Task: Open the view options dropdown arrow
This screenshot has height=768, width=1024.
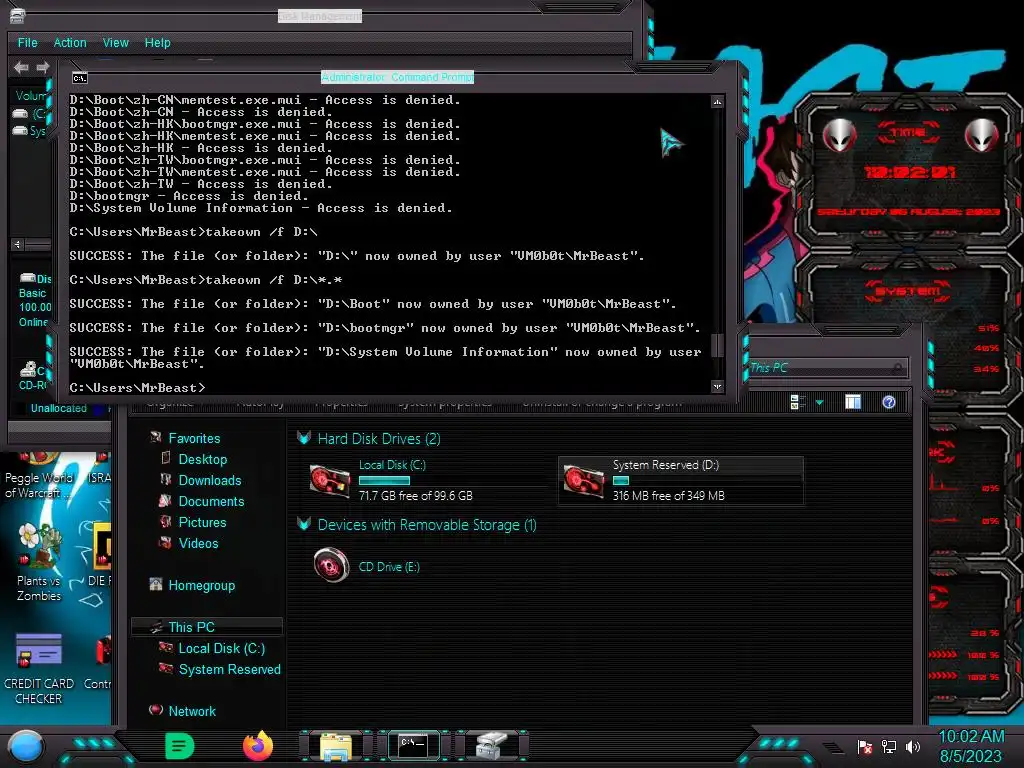Action: click(819, 402)
